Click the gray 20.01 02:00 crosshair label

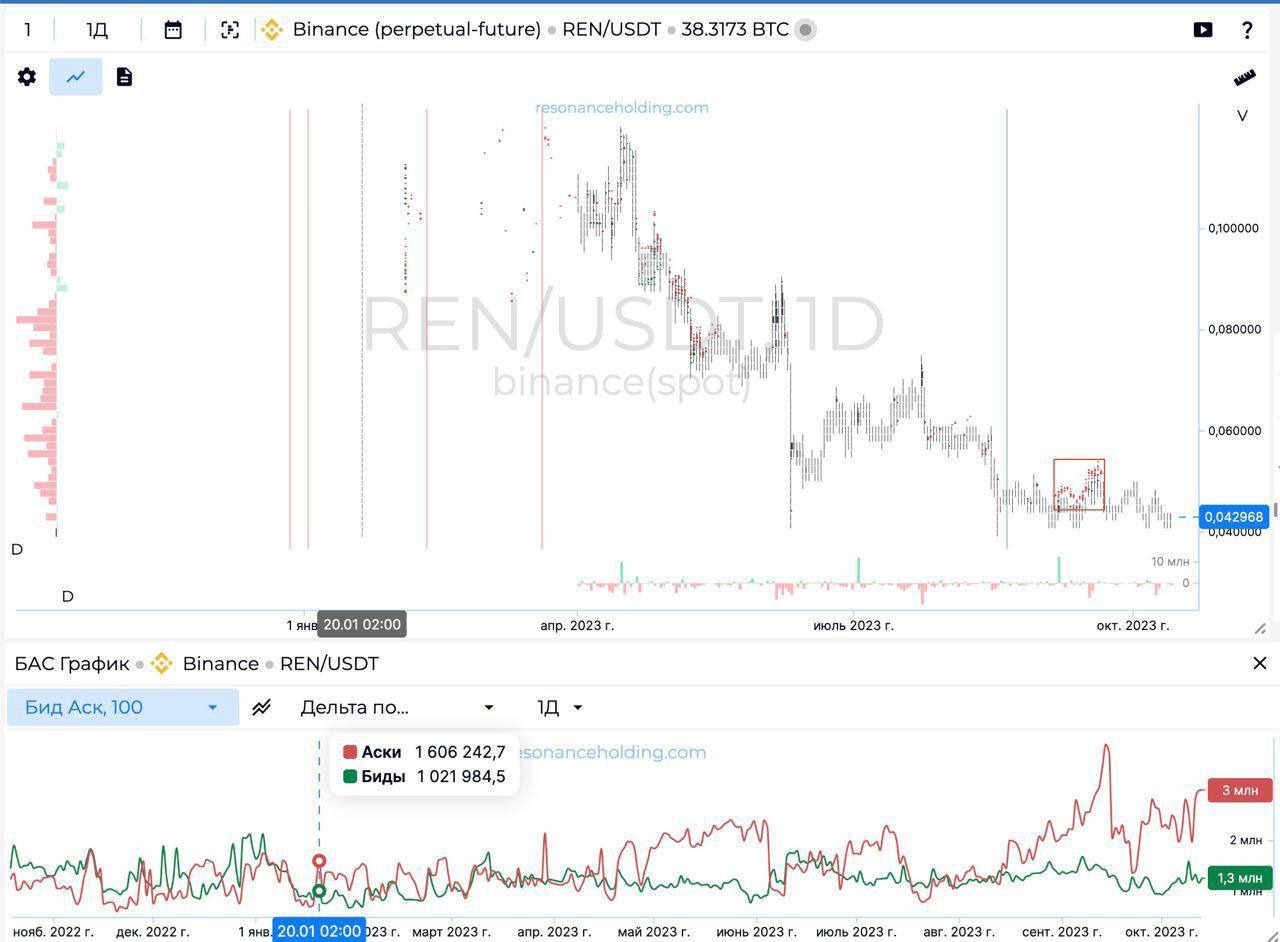[x=362, y=625]
